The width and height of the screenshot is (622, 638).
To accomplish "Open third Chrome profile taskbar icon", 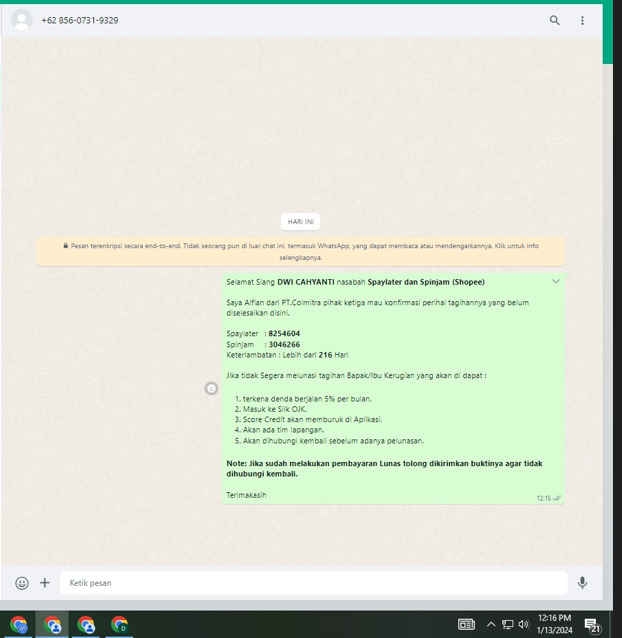I will (86, 625).
